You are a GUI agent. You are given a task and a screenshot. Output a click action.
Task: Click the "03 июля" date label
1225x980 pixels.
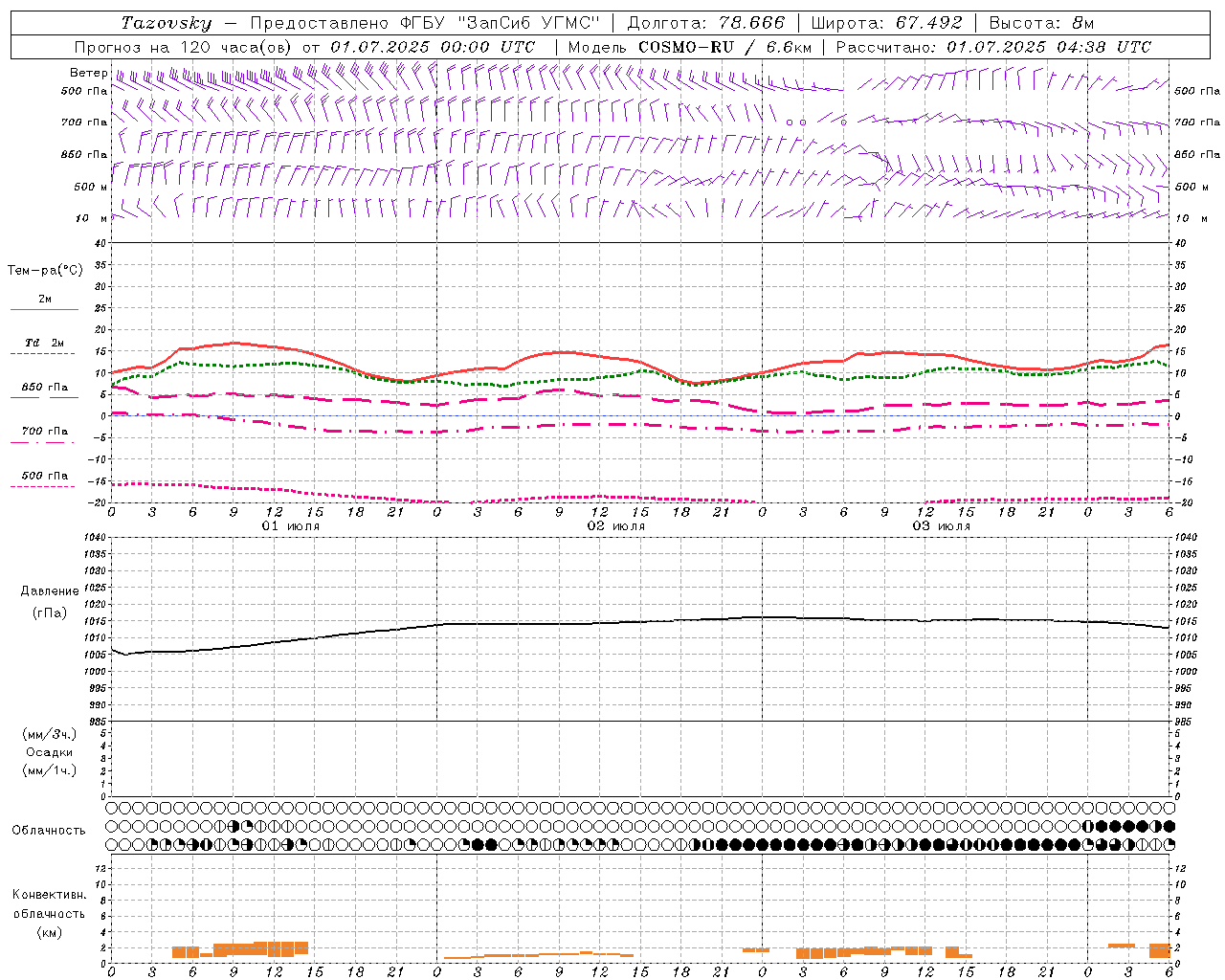(942, 526)
